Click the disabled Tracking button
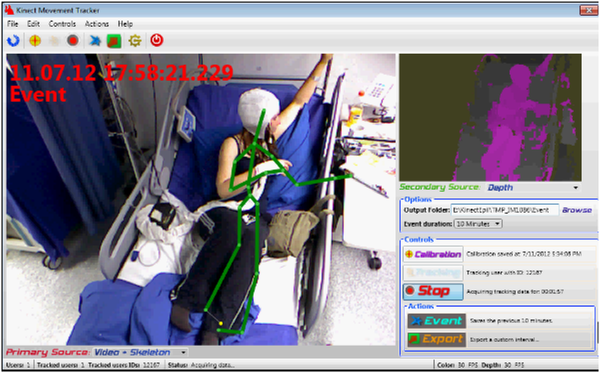 (433, 272)
